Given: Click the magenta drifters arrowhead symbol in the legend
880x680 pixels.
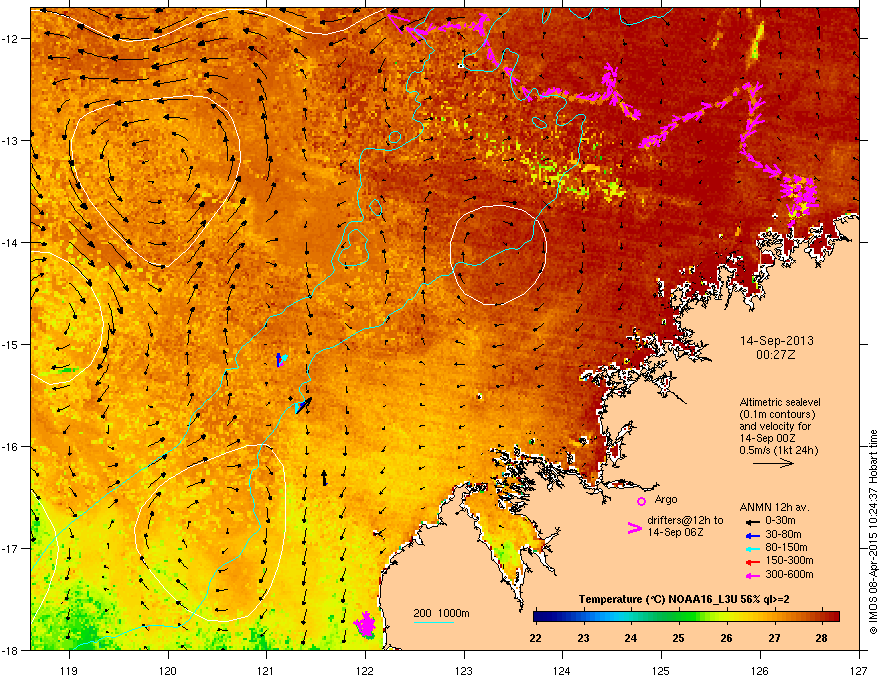Looking at the screenshot, I should [634, 528].
